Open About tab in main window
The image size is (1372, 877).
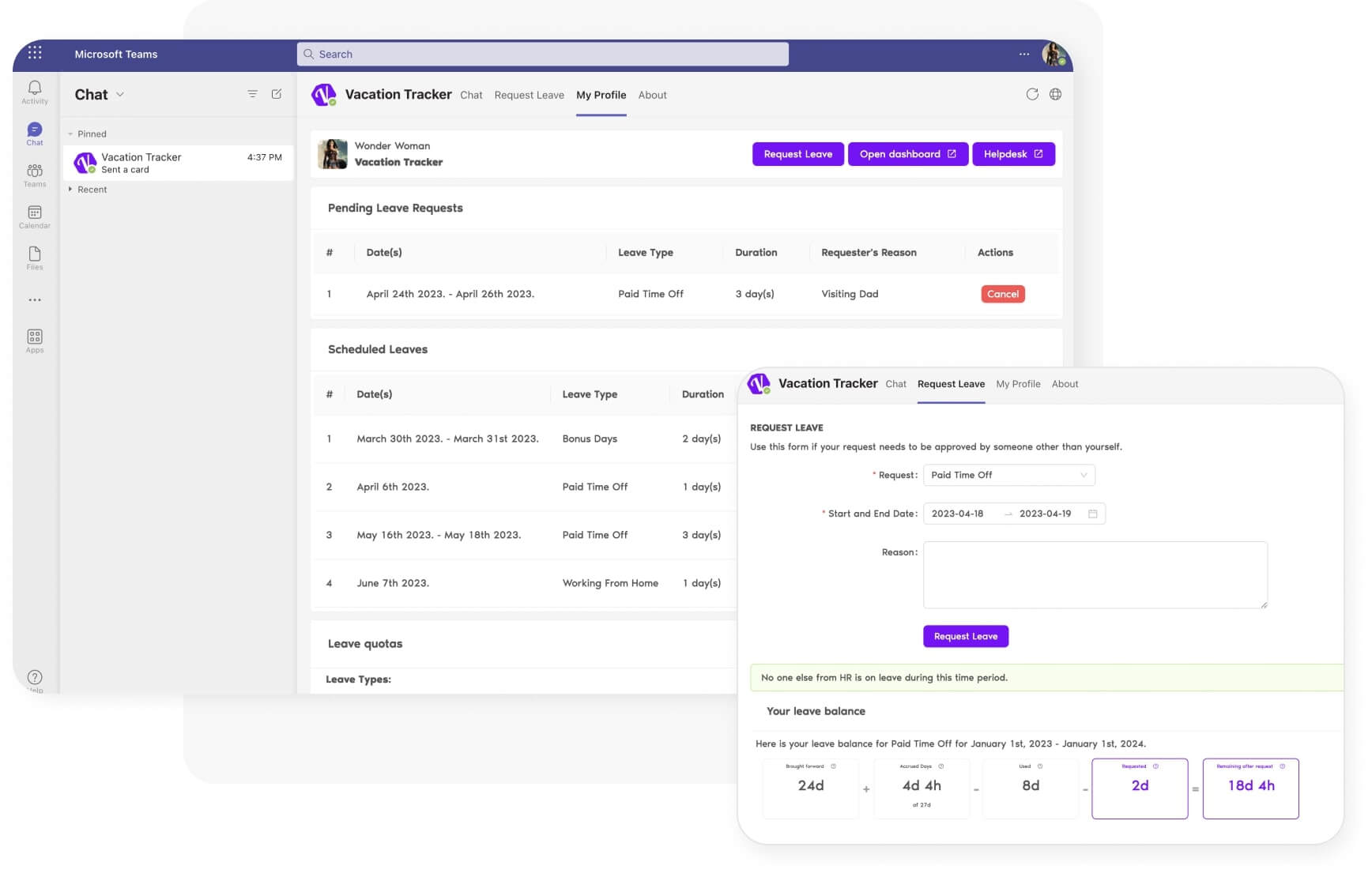coord(653,95)
